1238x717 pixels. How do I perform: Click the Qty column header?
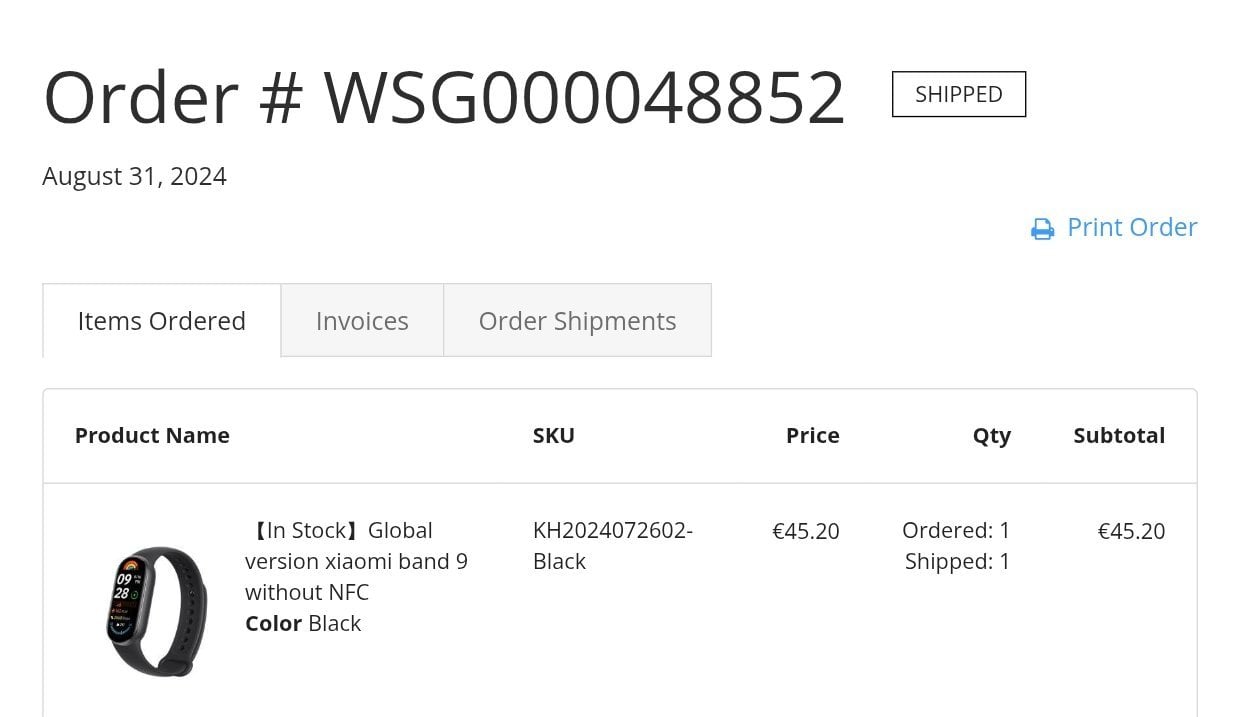[x=992, y=436]
